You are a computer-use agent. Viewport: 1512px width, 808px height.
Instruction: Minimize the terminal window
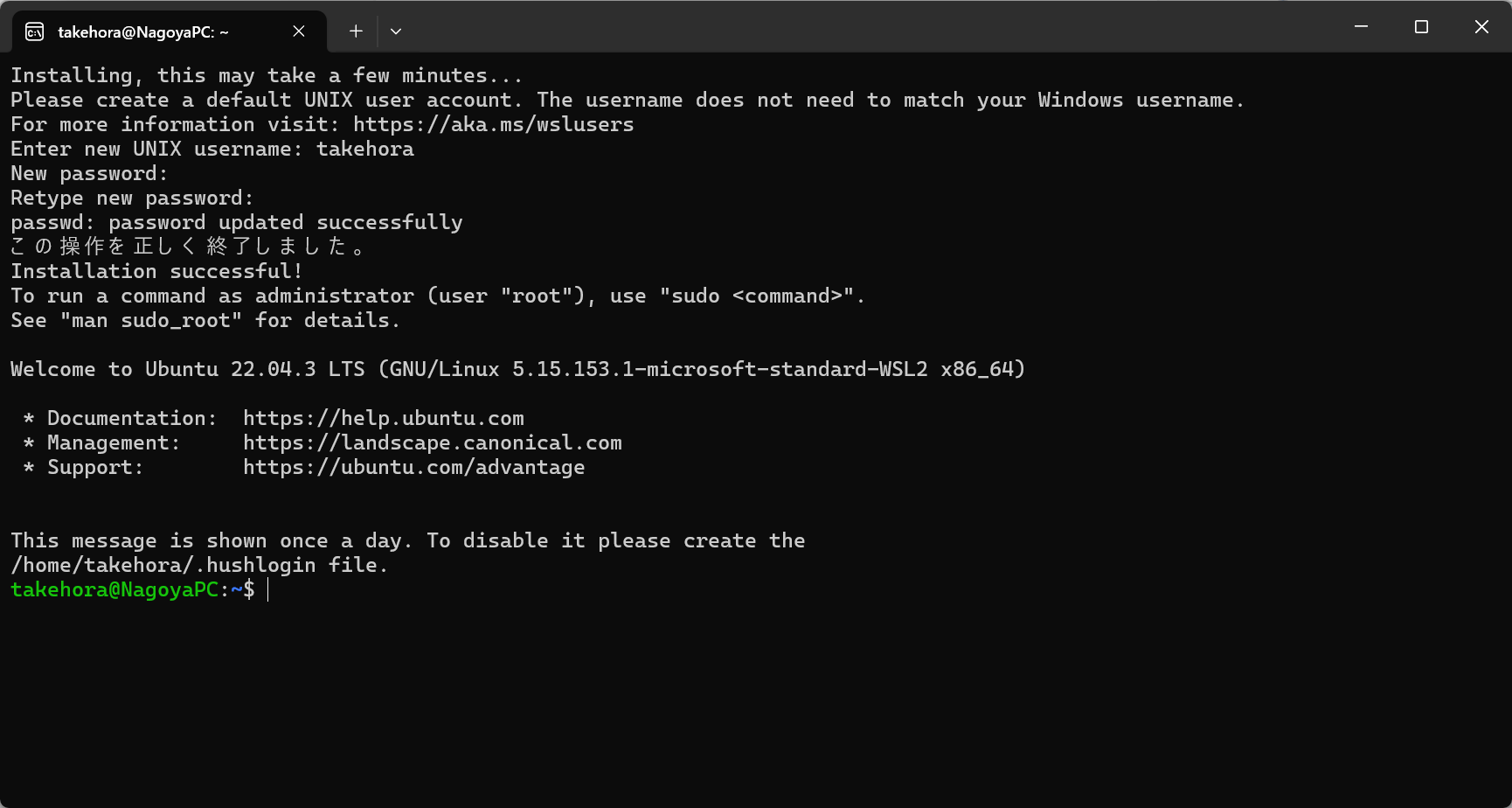pyautogui.click(x=1361, y=27)
